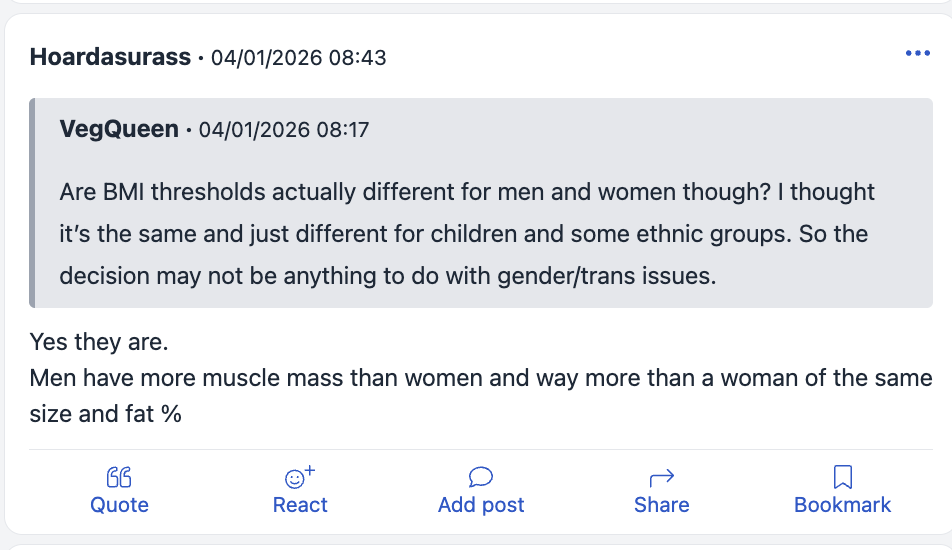Screen dimensions: 952x550
Task: Select the Add post text label
Action: coord(481,505)
